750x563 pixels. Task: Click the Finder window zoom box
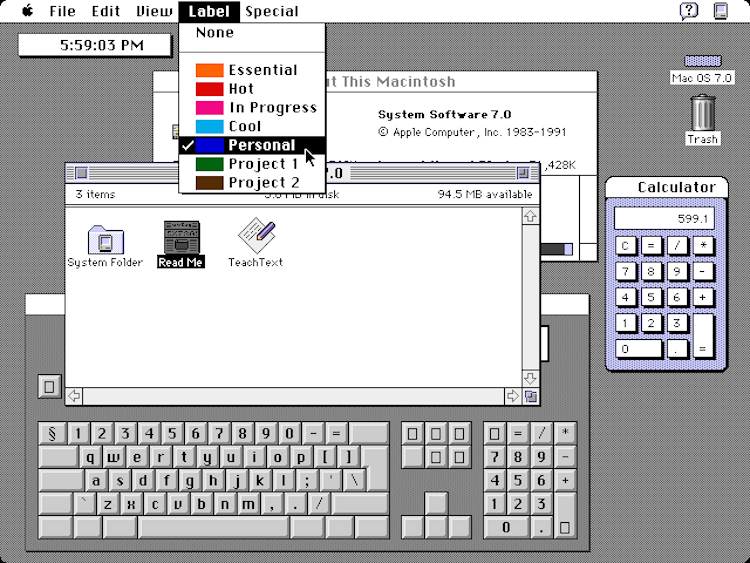(523, 173)
